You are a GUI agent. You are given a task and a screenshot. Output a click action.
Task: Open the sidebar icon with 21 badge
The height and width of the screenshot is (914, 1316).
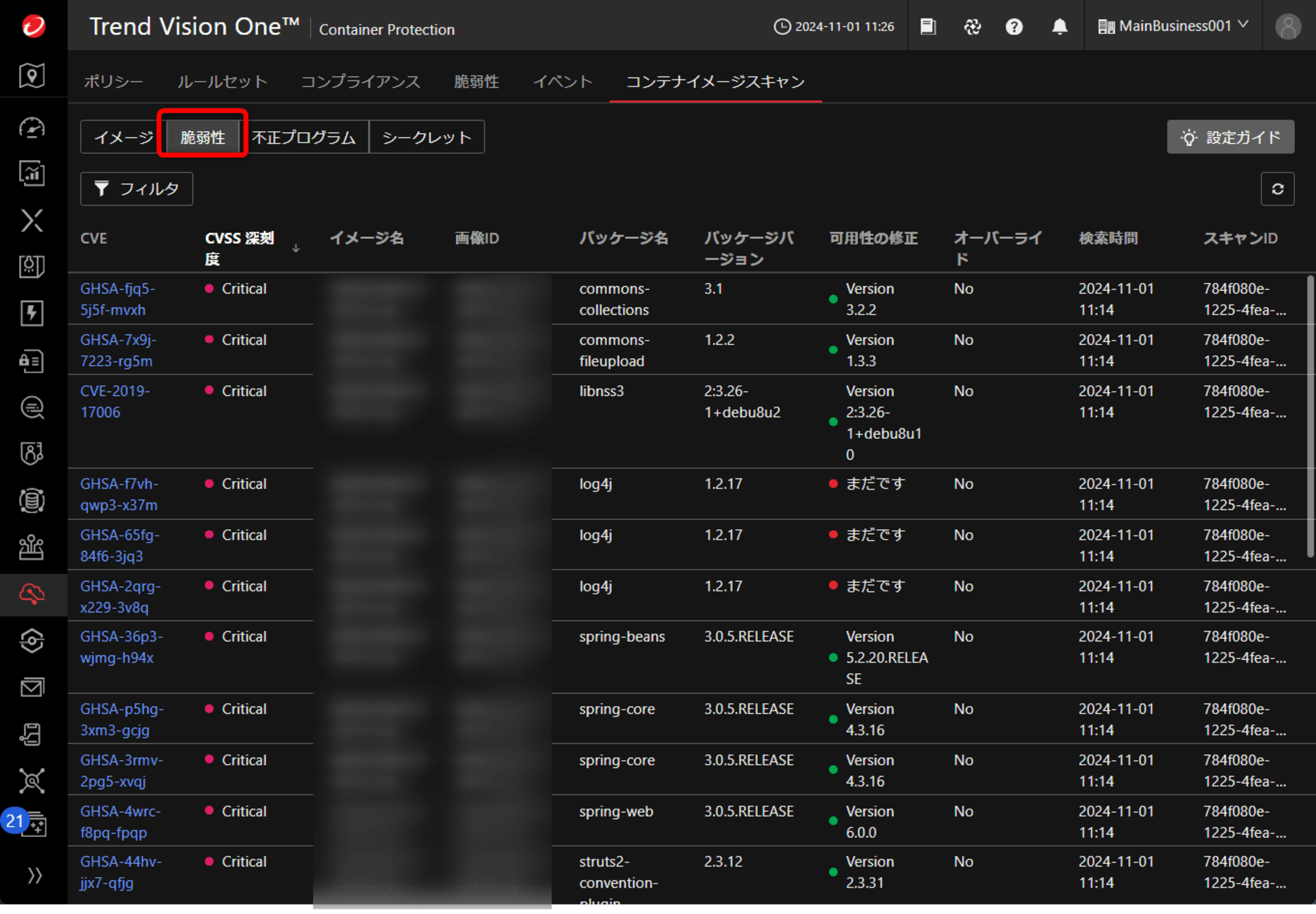click(32, 824)
